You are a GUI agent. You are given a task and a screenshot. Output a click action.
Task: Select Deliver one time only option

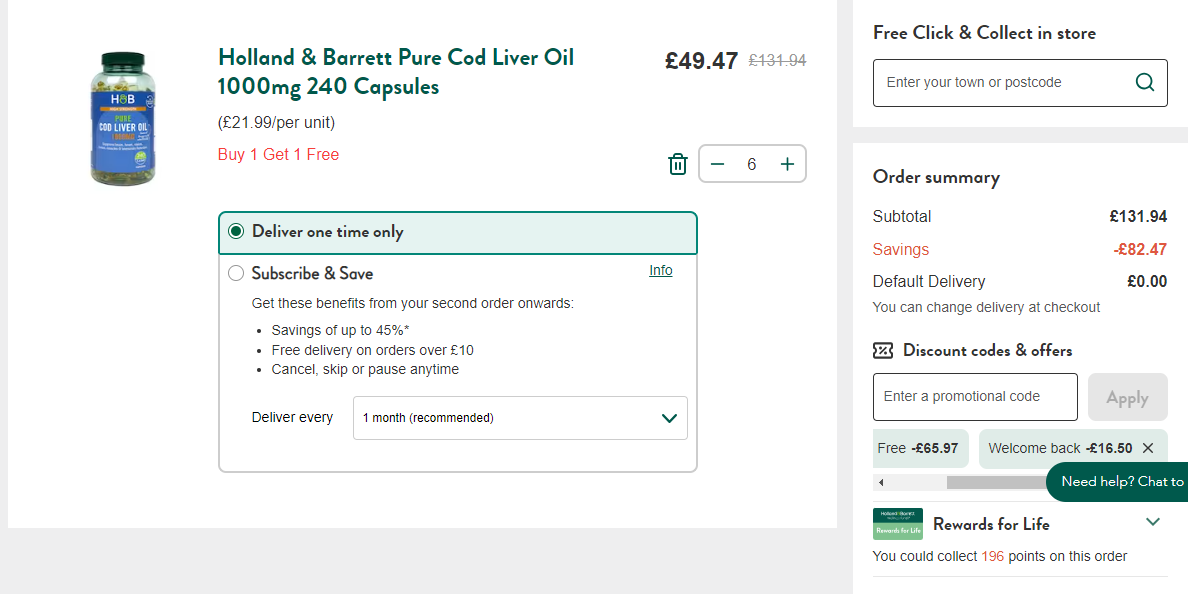(x=458, y=233)
